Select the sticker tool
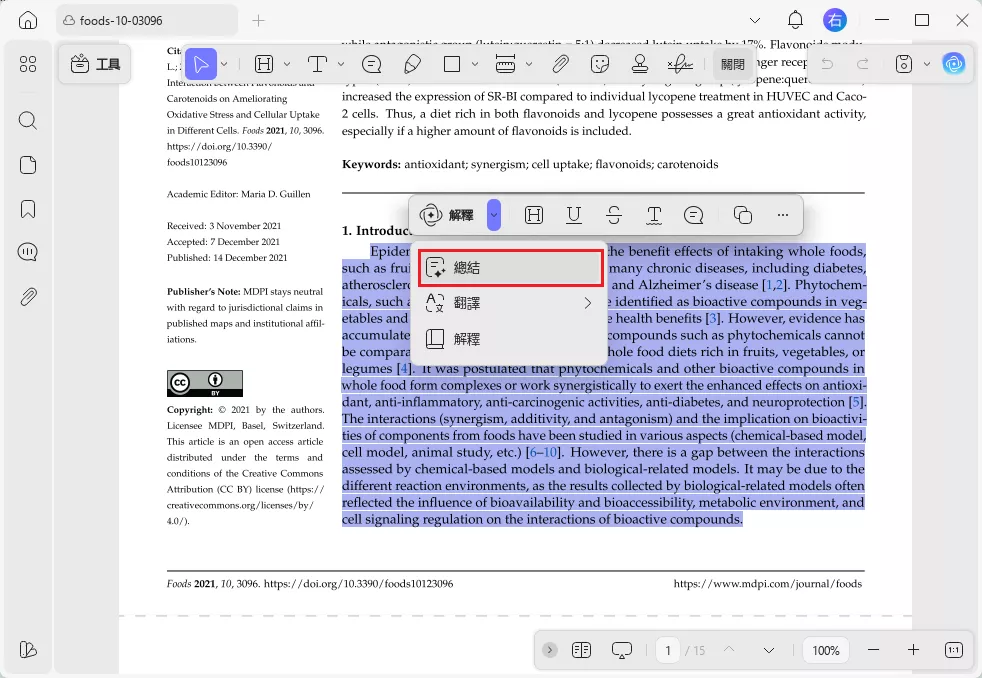The height and width of the screenshot is (678, 982). (600, 64)
